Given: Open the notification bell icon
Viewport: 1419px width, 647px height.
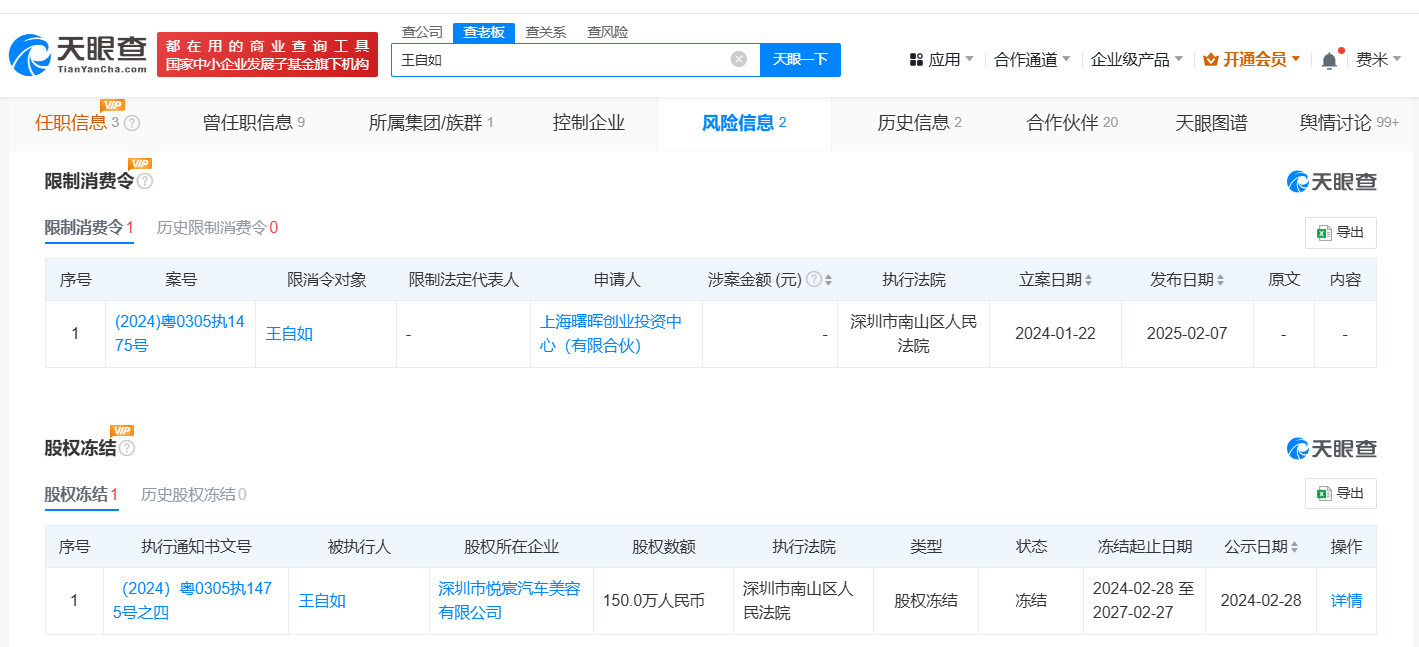Looking at the screenshot, I should click(1329, 60).
